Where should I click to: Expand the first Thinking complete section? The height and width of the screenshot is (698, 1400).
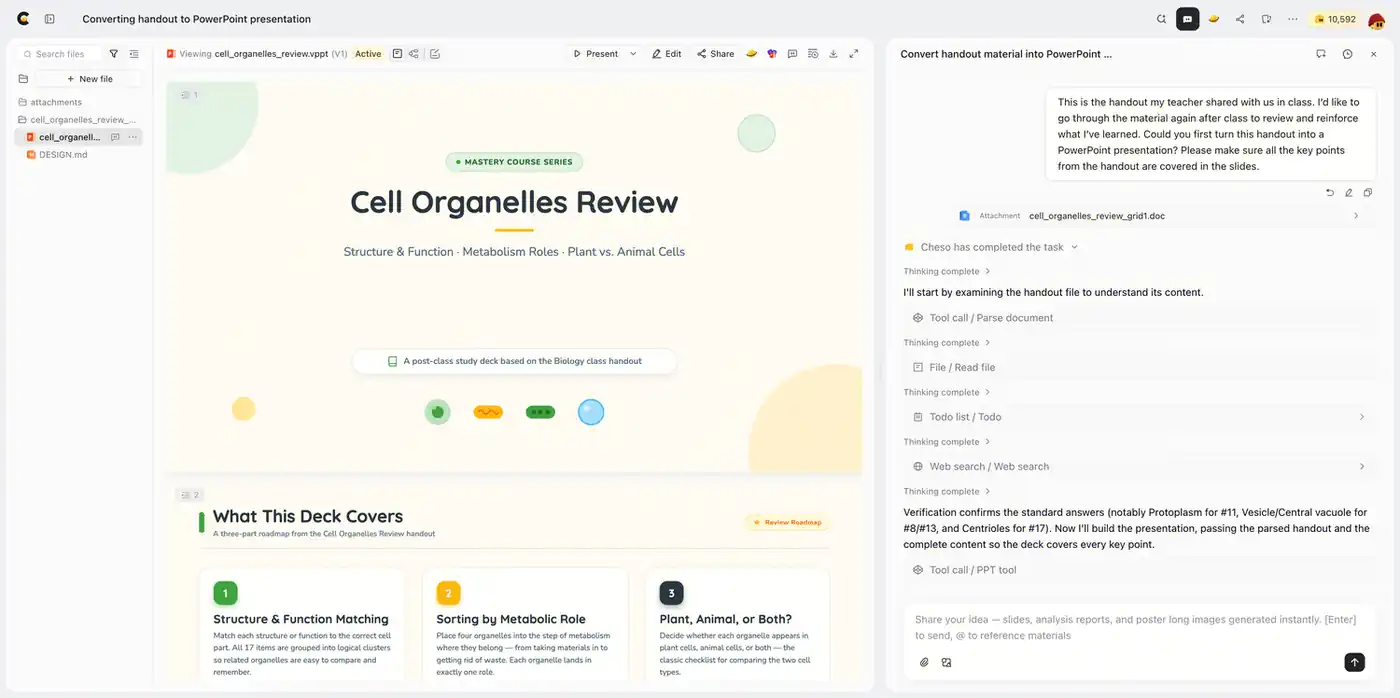pyautogui.click(x=947, y=271)
